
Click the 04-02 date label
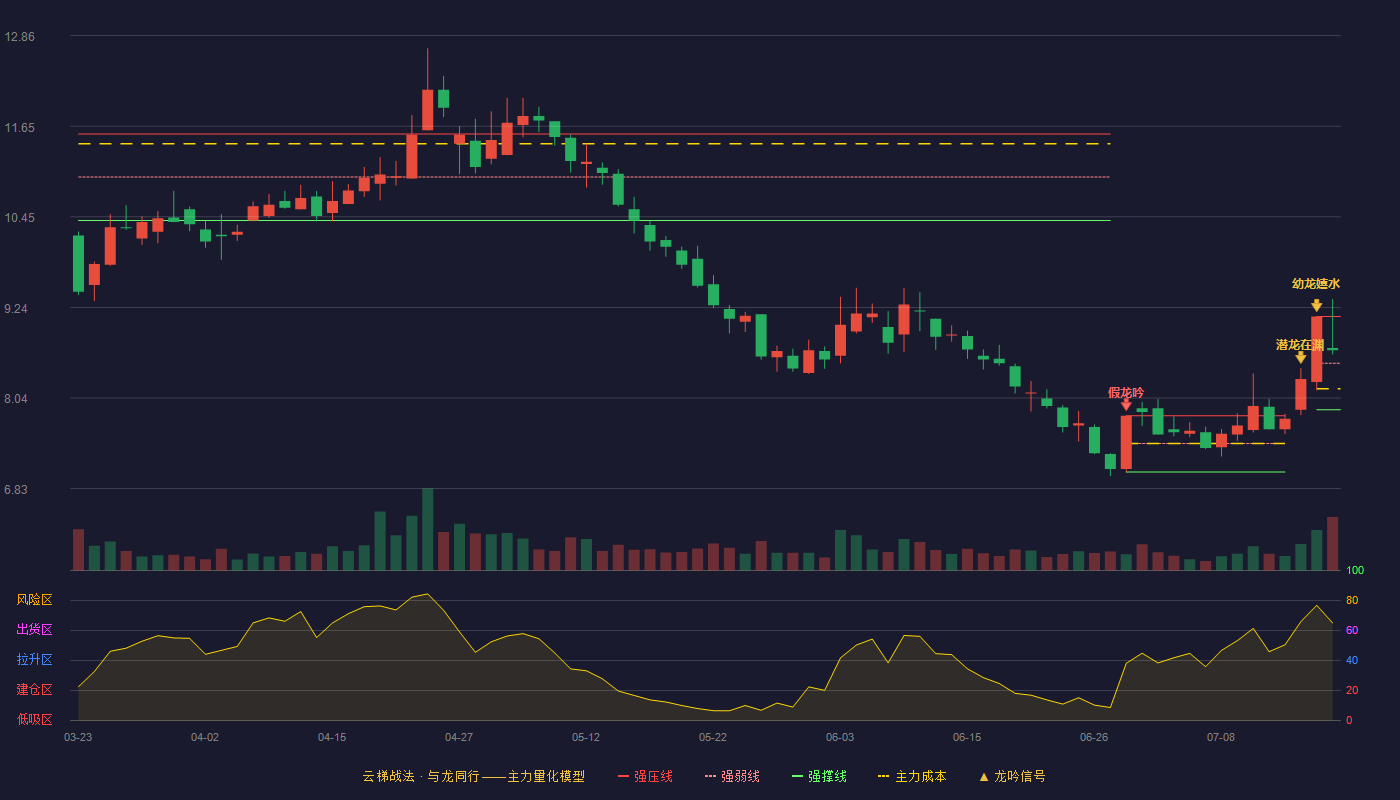coord(205,737)
